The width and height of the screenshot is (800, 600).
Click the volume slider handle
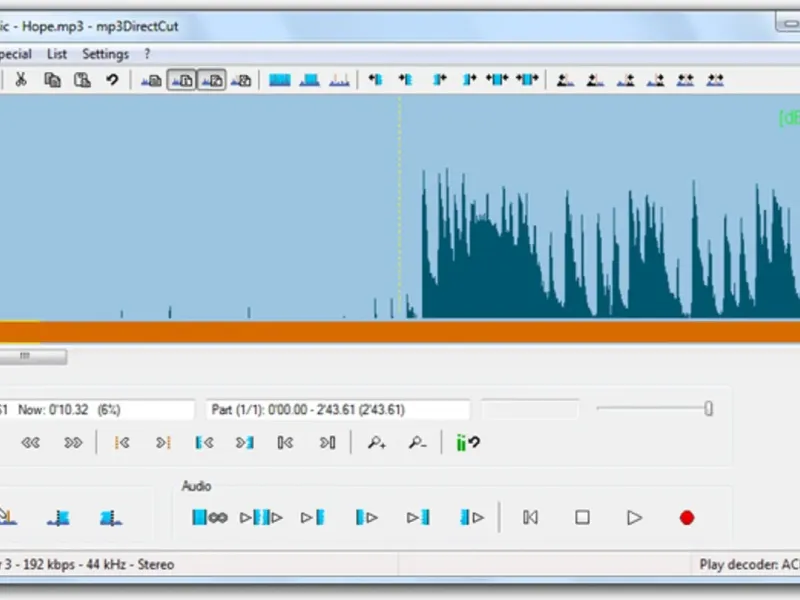click(708, 409)
